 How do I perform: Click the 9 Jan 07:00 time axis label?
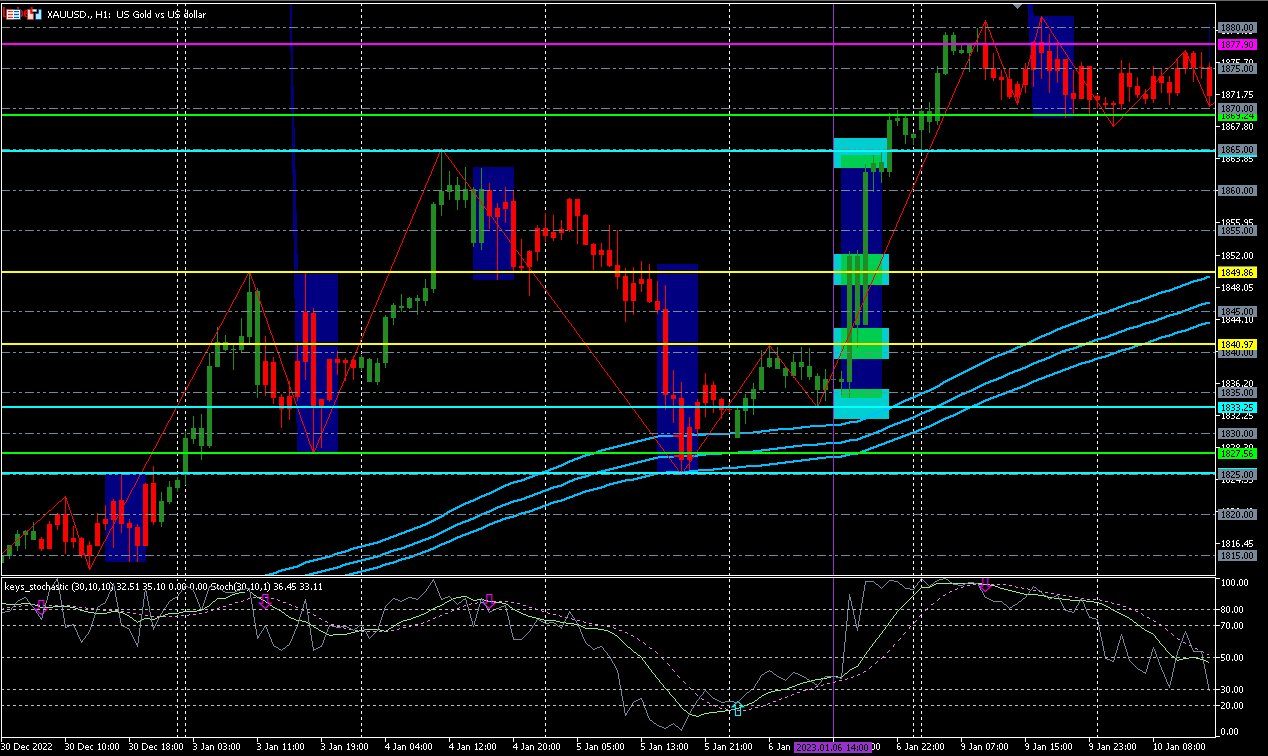click(985, 747)
